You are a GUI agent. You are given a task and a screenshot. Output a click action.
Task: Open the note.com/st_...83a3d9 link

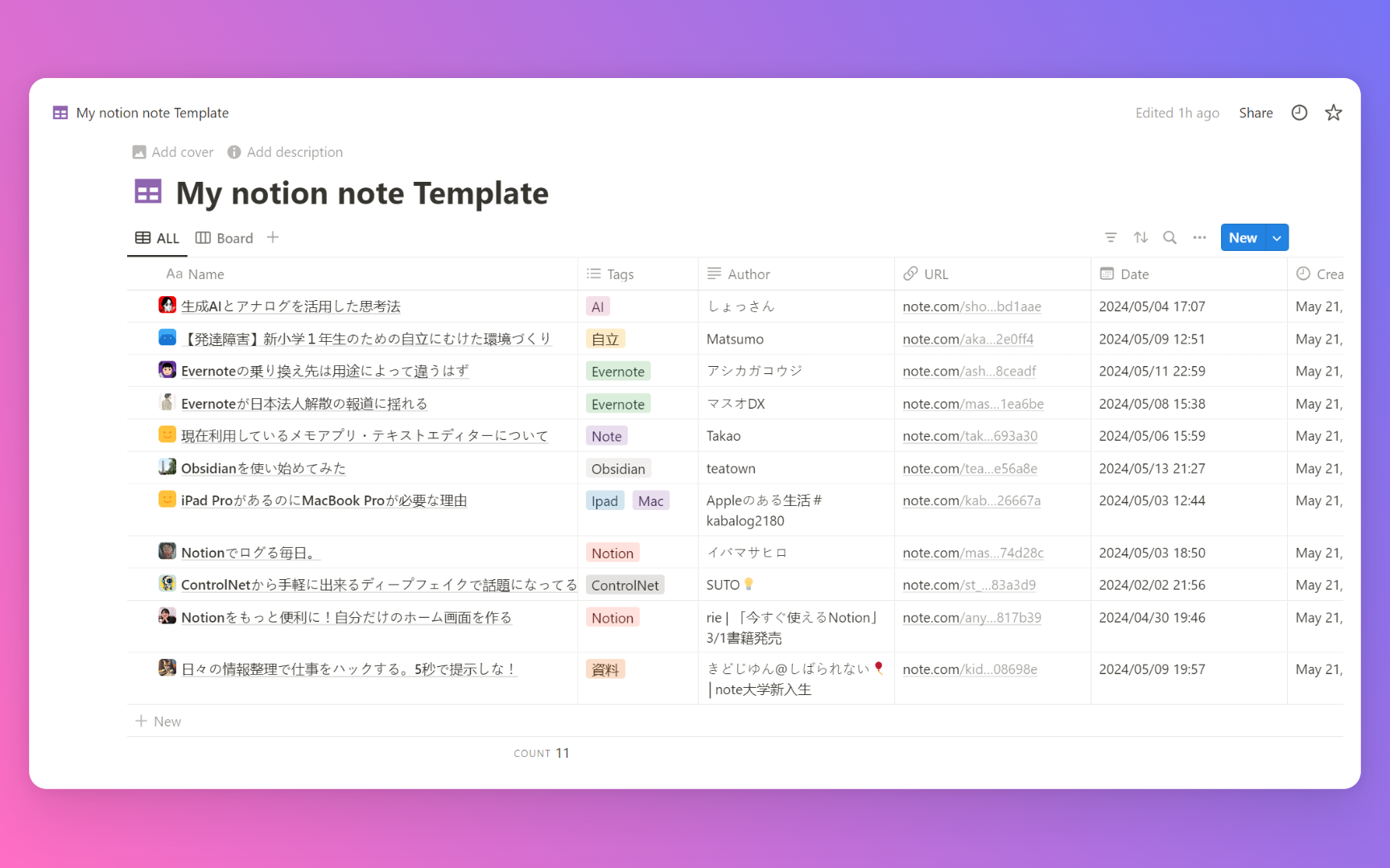click(x=968, y=585)
